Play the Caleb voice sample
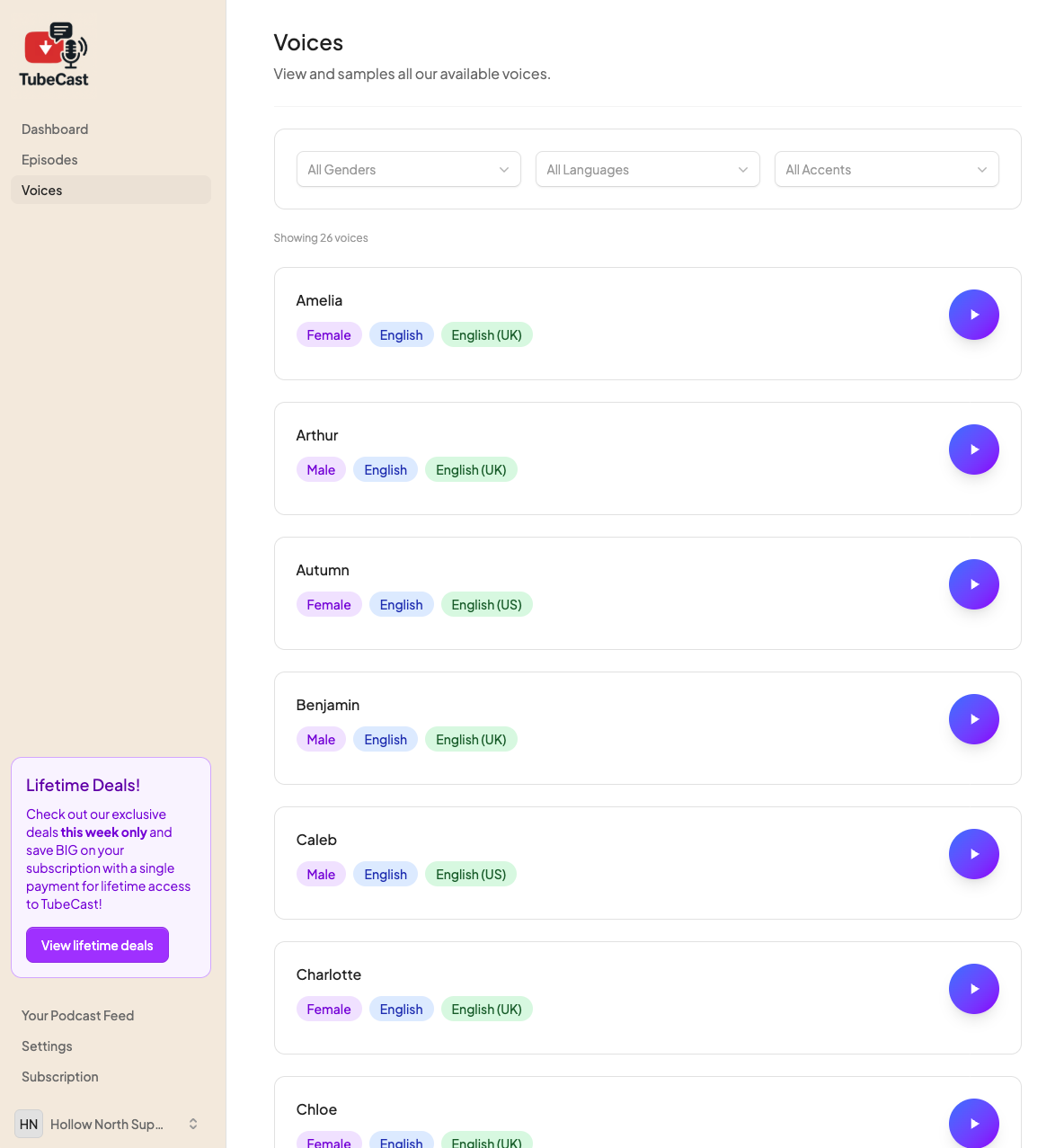This screenshot has height=1148, width=1064. [973, 854]
